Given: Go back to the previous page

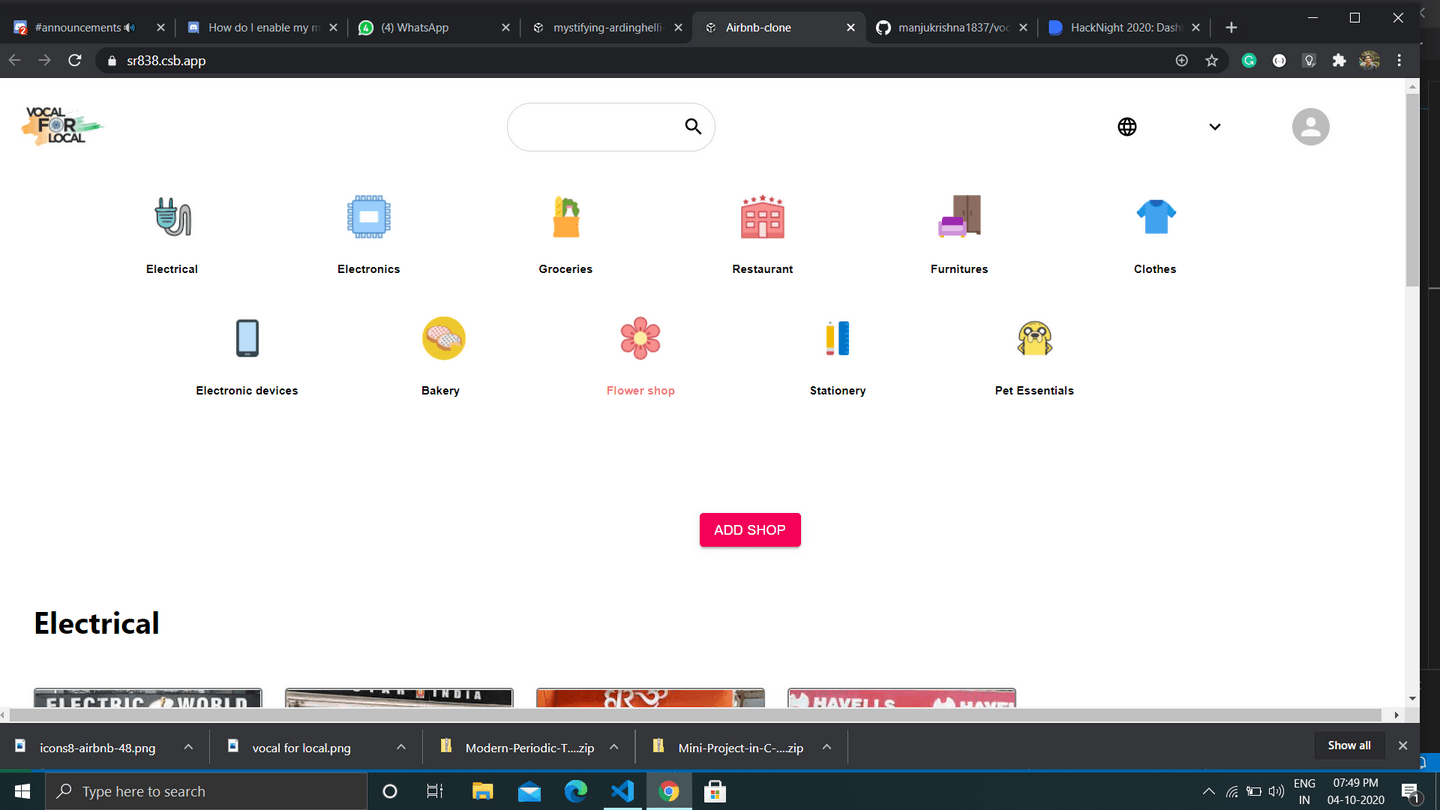Looking at the screenshot, I should click(x=15, y=61).
